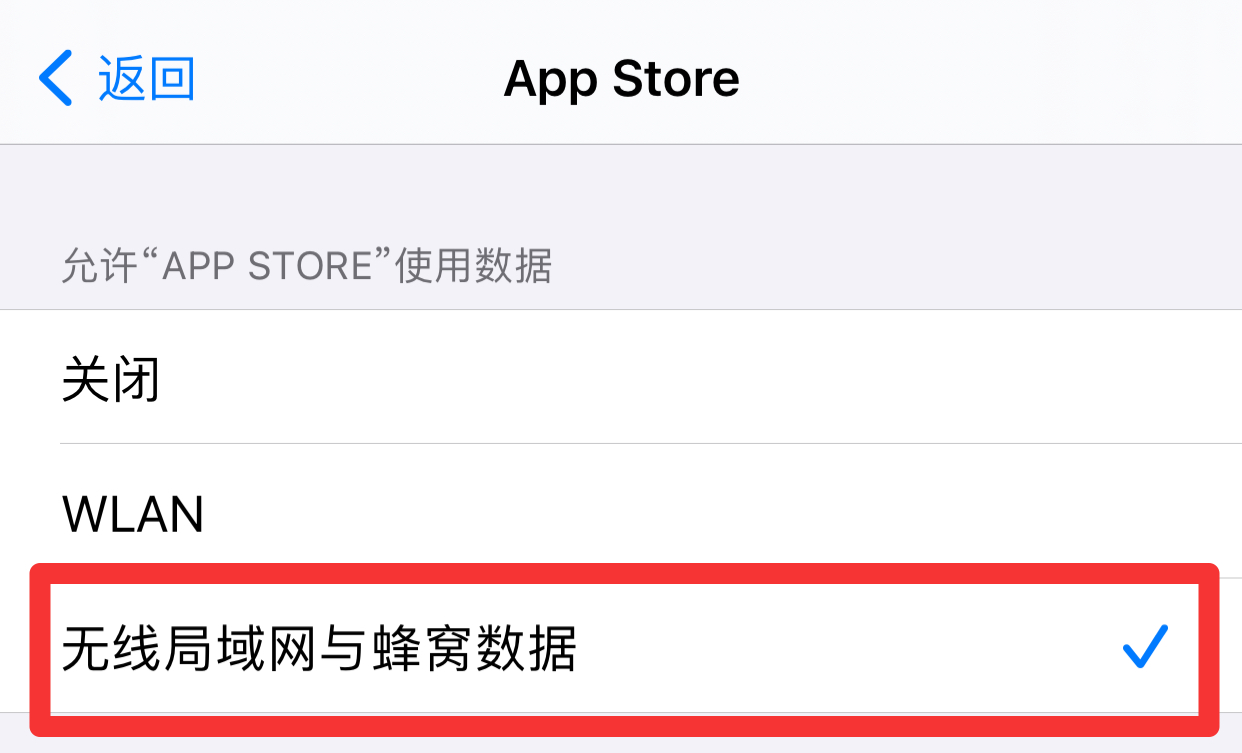Viewport: 1242px width, 753px height.
Task: Click the App Store page title
Action: [621, 78]
